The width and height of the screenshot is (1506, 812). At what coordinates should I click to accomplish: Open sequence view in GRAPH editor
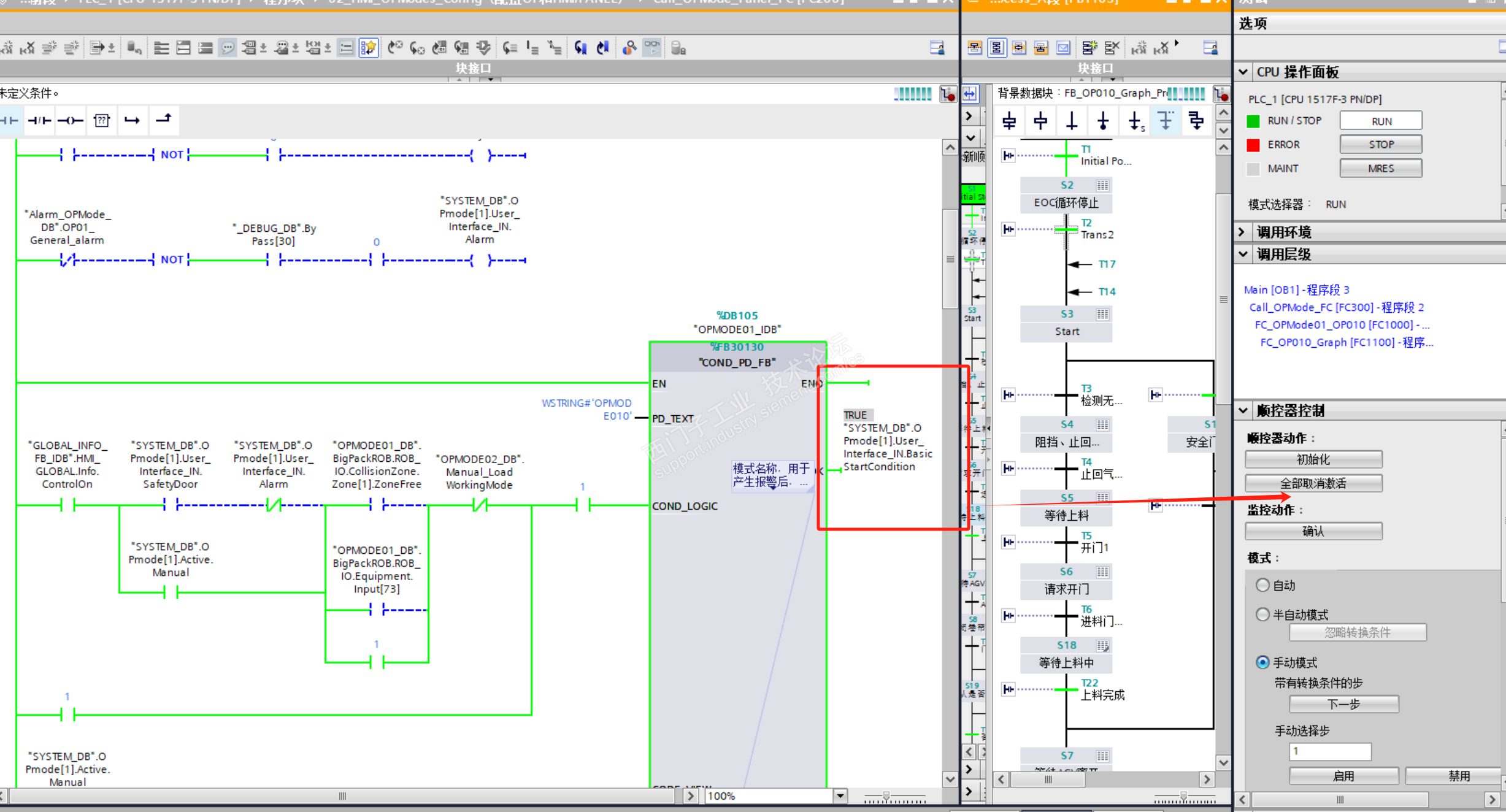coord(997,47)
